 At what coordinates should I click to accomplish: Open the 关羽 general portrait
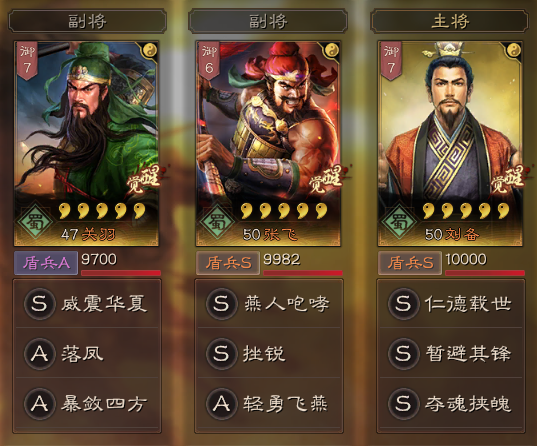point(86,144)
